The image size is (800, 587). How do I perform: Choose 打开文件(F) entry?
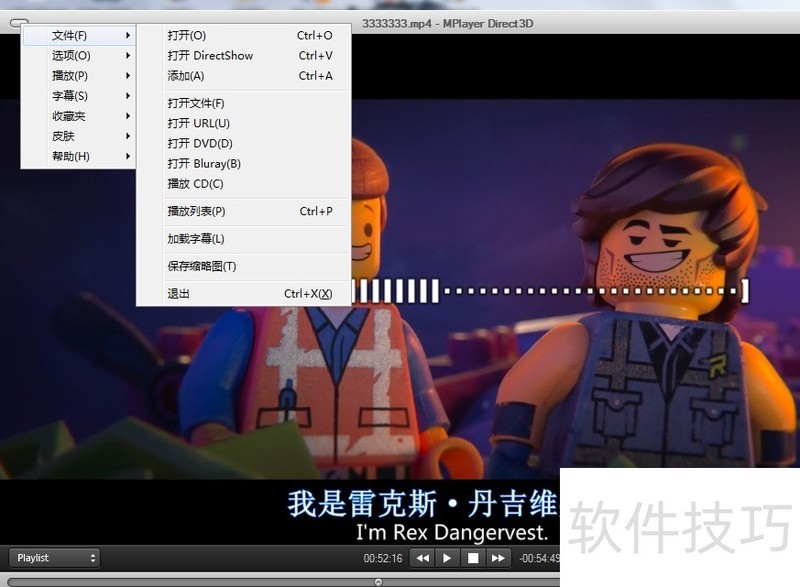(x=244, y=104)
